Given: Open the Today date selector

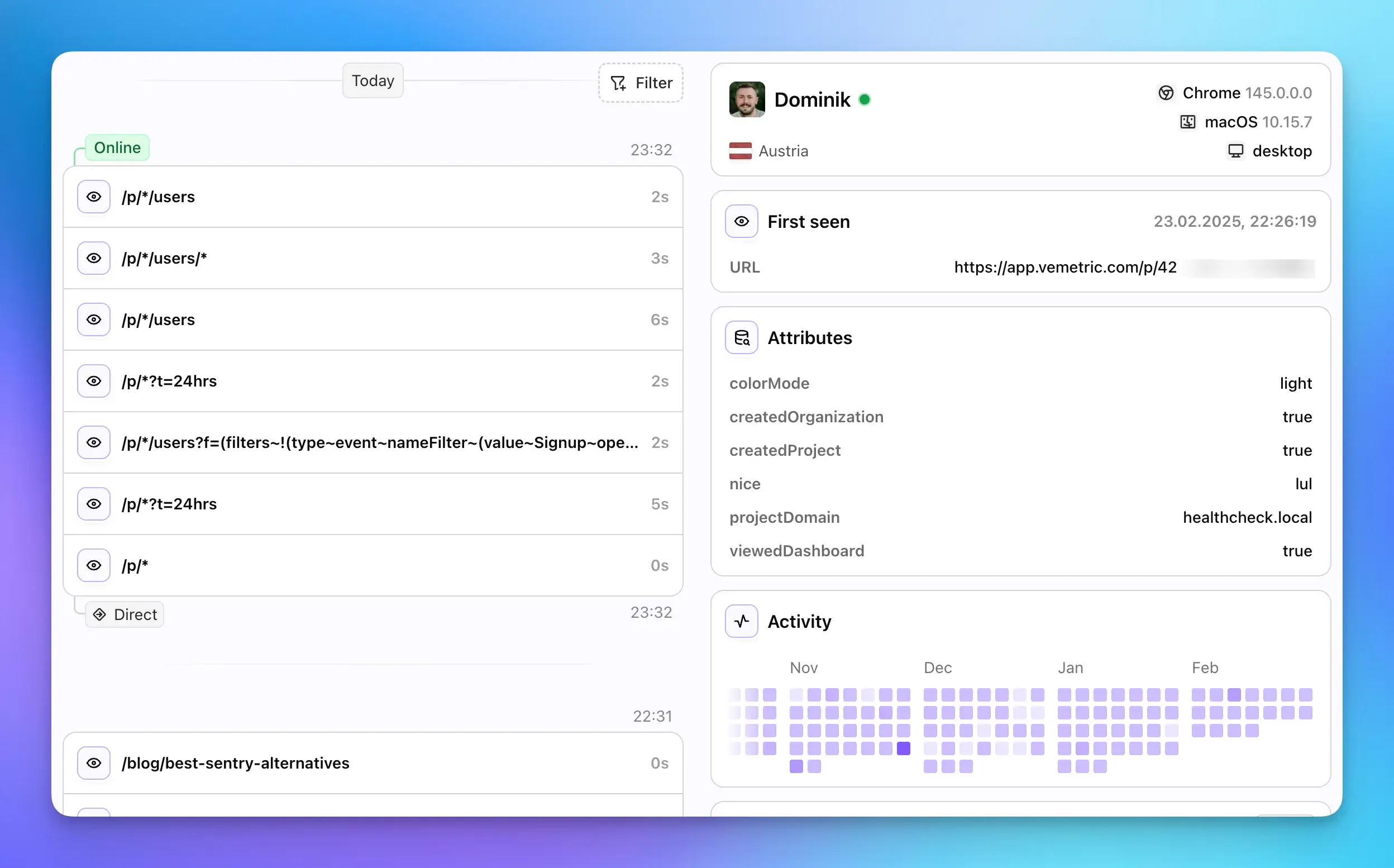Looking at the screenshot, I should click(x=373, y=80).
